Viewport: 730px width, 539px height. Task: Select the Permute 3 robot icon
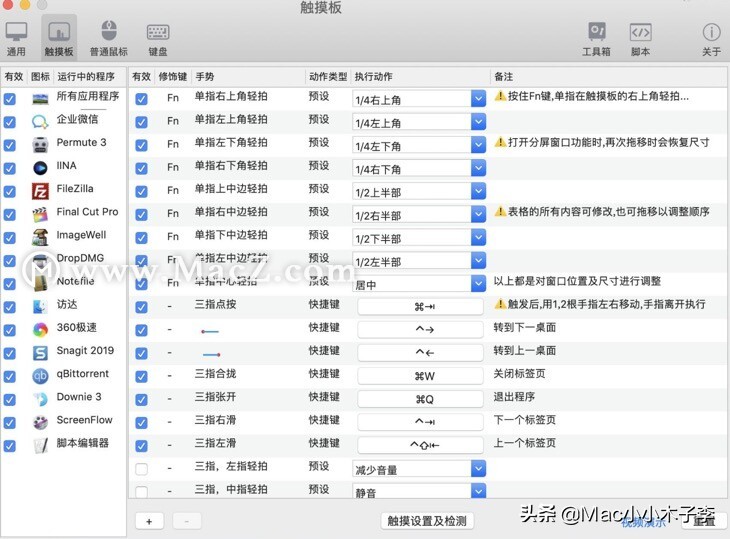[40, 145]
